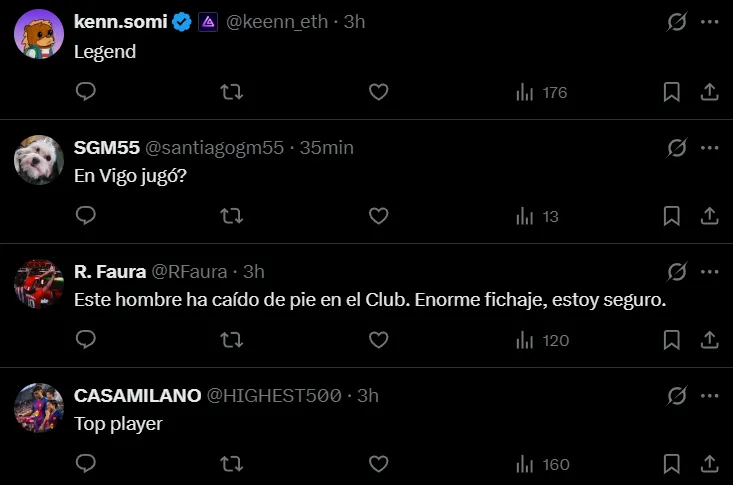Share R. Faura's tweet
Image resolution: width=733 pixels, height=485 pixels.
tap(709, 340)
